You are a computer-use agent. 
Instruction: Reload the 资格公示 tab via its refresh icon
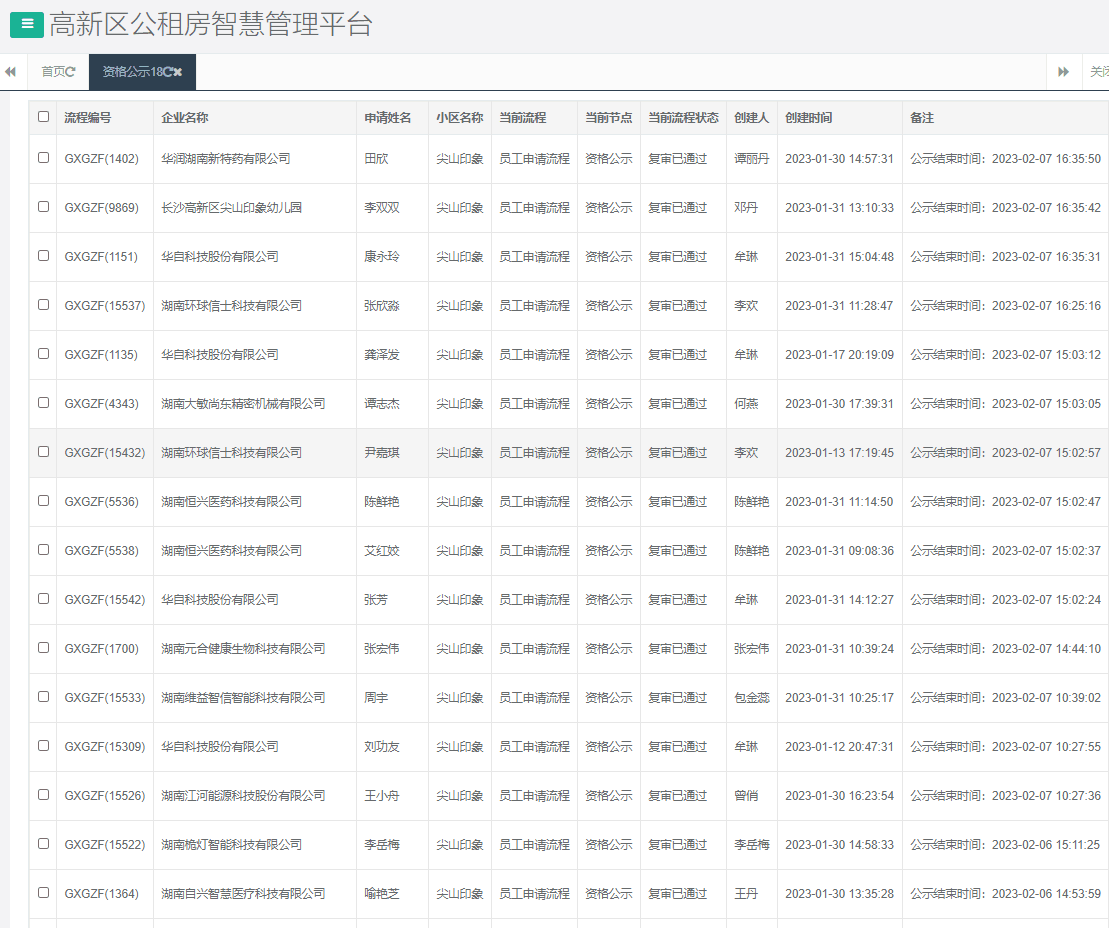tap(168, 72)
